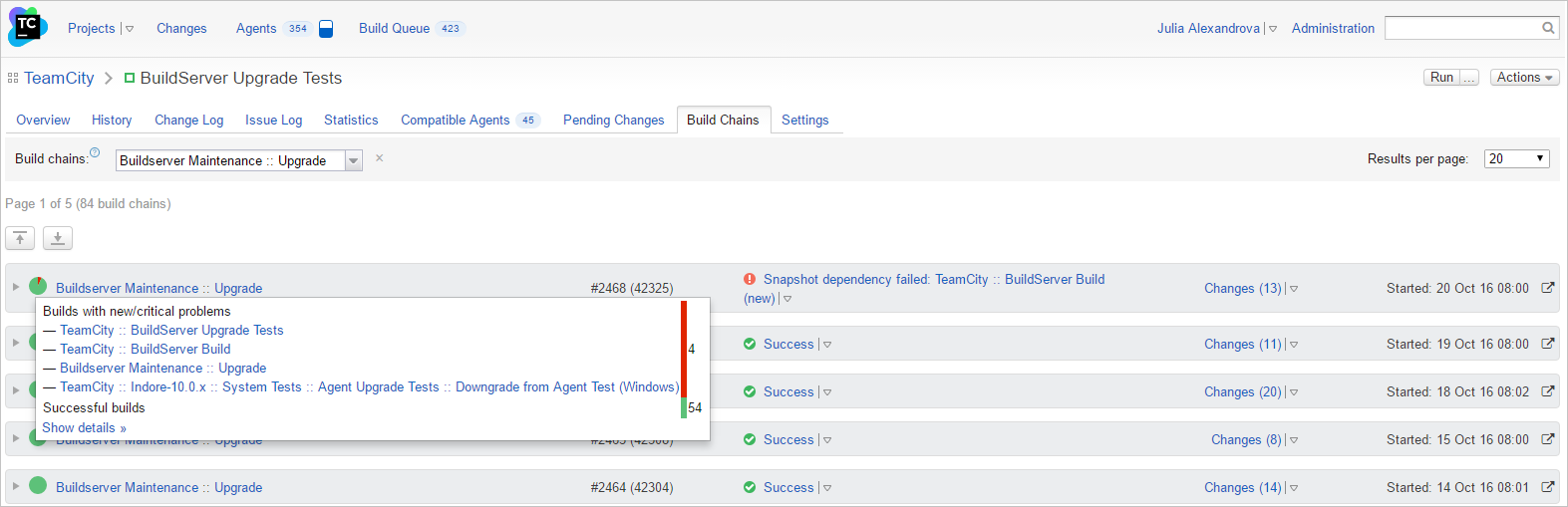Viewport: 1568px width, 507px height.
Task: Open snapshot dependency failed status dropdown
Action: coord(787,299)
